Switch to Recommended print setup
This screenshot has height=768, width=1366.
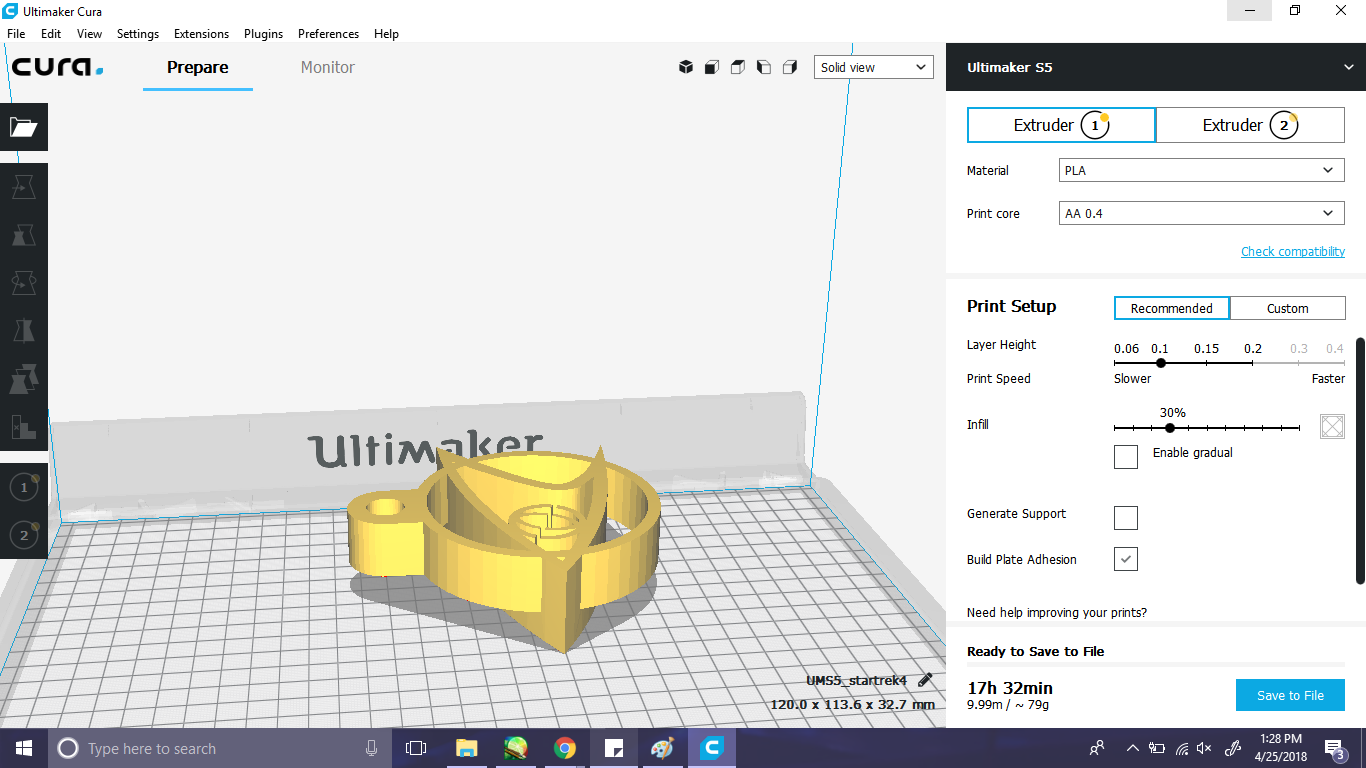[1172, 308]
